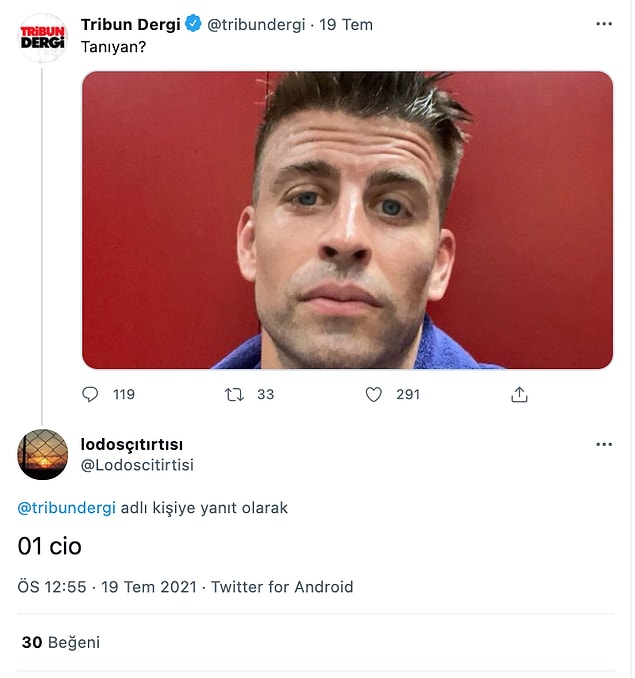Open the Tribun Dergi display name
This screenshot has width=635, height=678.
[x=131, y=24]
